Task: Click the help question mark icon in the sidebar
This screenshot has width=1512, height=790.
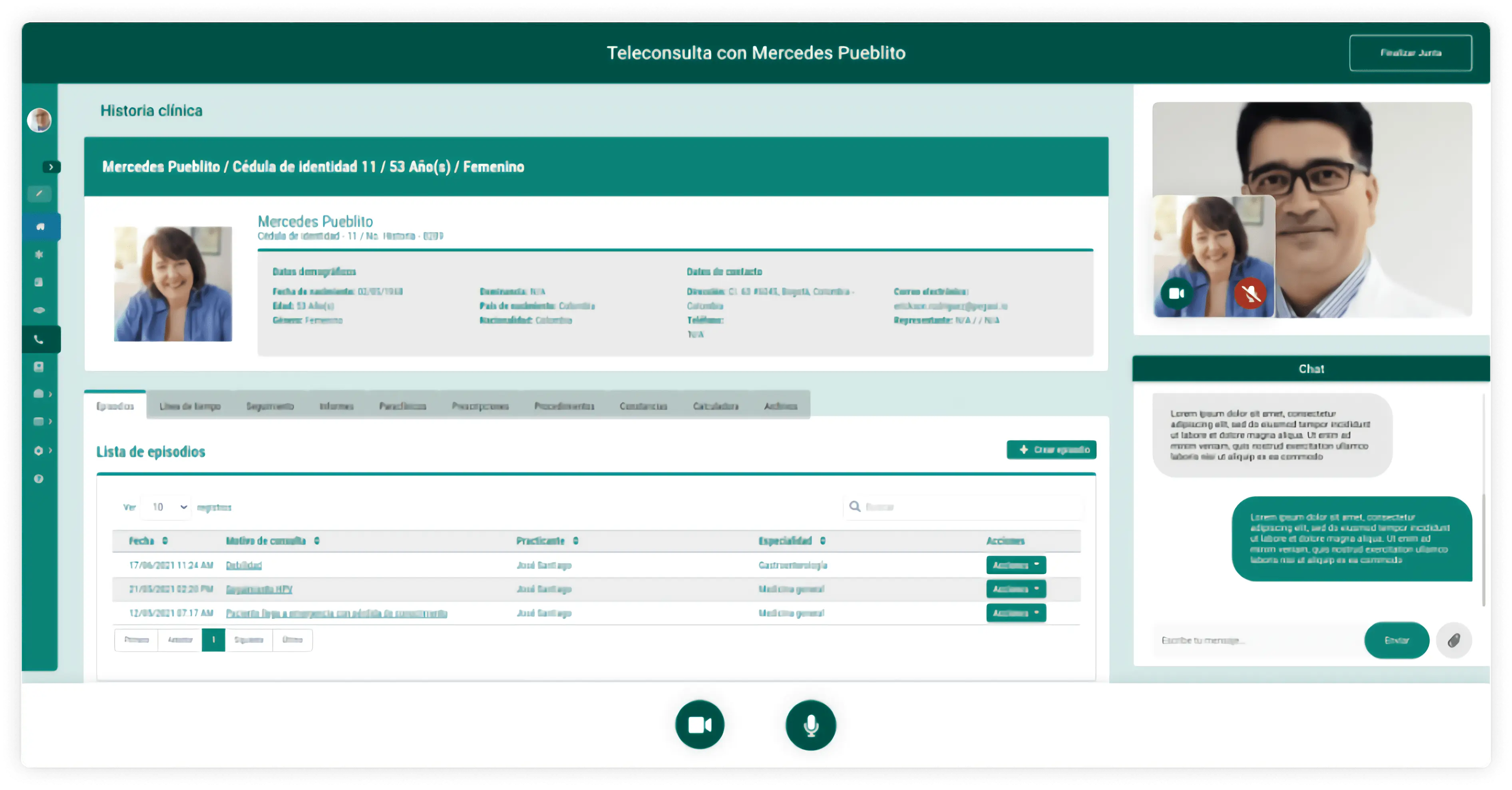Action: [39, 479]
